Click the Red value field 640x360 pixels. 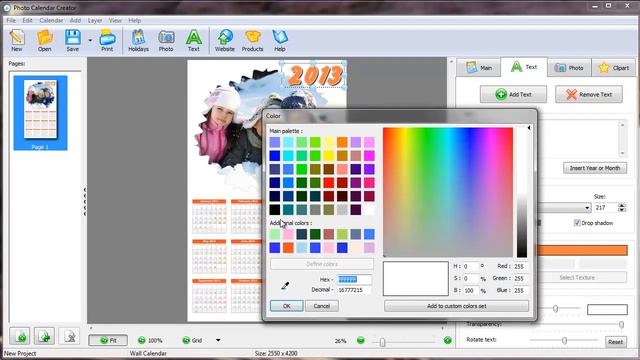pyautogui.click(x=520, y=266)
